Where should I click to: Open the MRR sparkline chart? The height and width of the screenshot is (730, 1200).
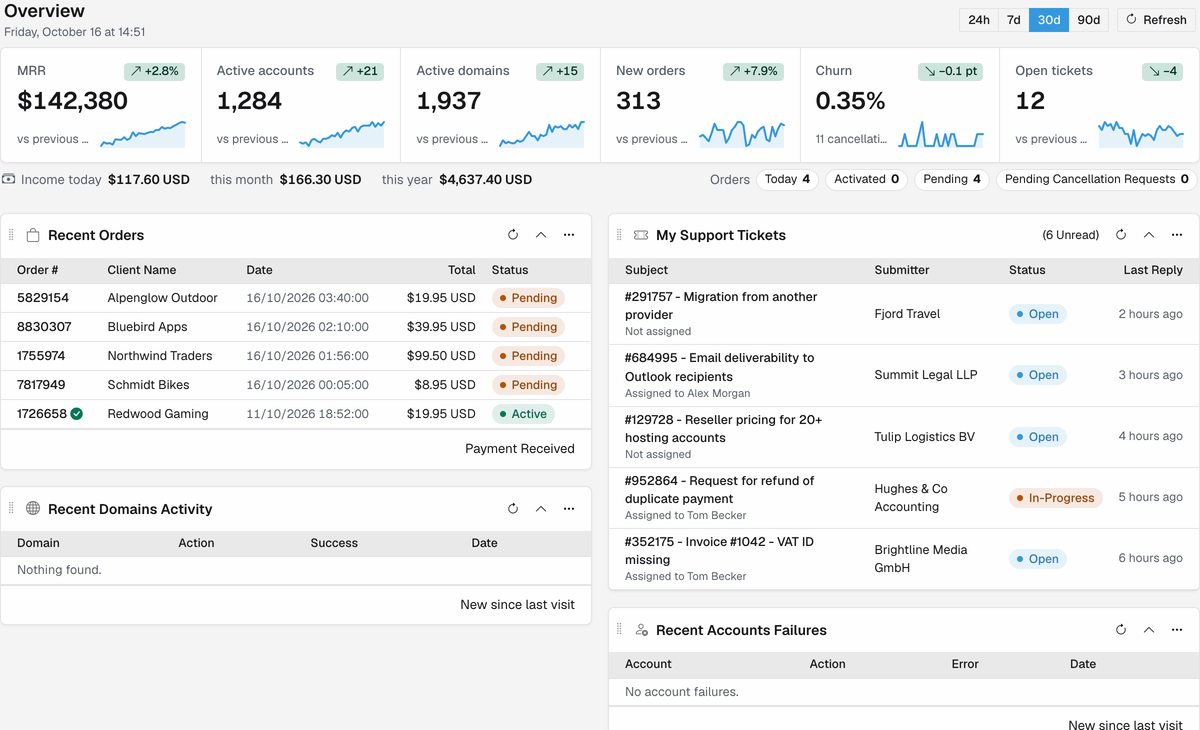(x=143, y=134)
